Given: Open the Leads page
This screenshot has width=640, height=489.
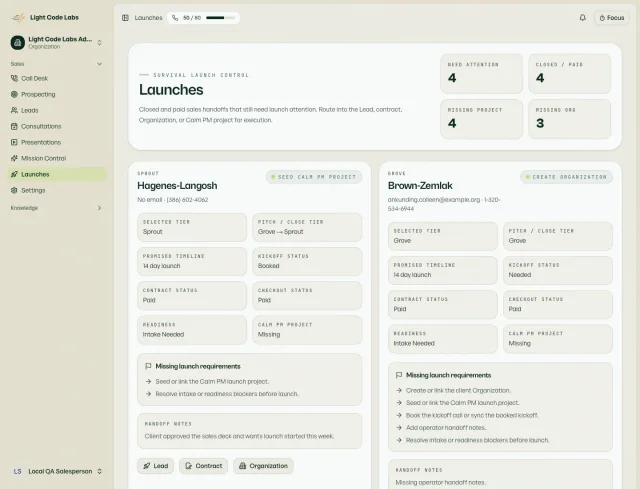Looking at the screenshot, I should coord(57,110).
